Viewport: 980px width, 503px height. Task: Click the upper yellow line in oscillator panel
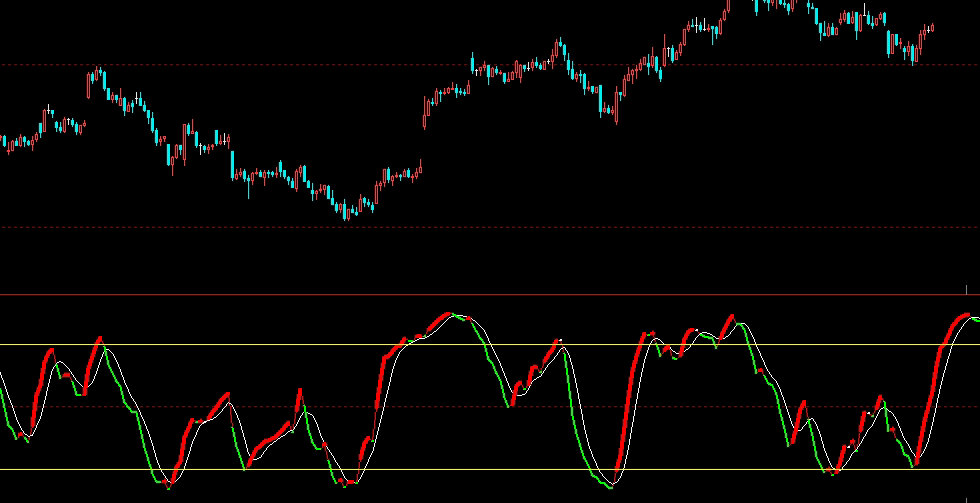[x=490, y=344]
